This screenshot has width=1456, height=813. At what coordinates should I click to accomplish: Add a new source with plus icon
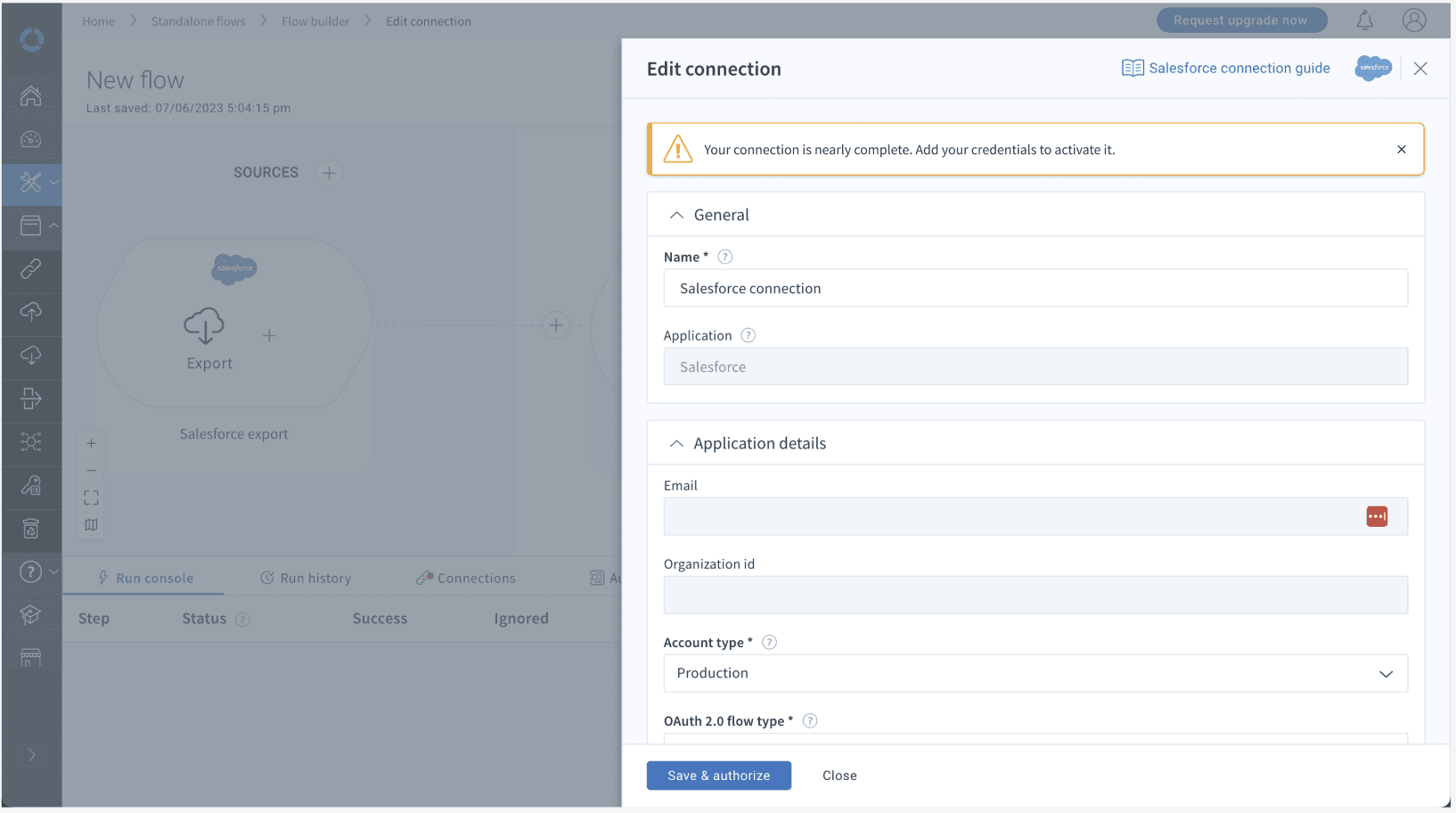(329, 173)
